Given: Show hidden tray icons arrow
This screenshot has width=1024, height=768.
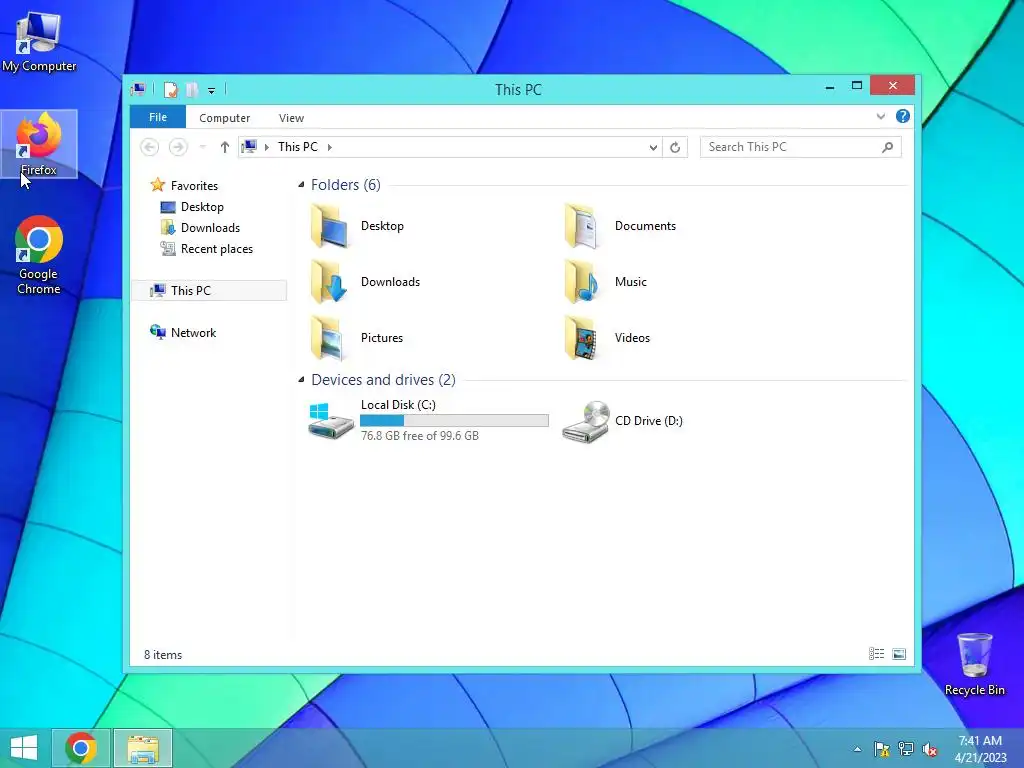Looking at the screenshot, I should [857, 749].
